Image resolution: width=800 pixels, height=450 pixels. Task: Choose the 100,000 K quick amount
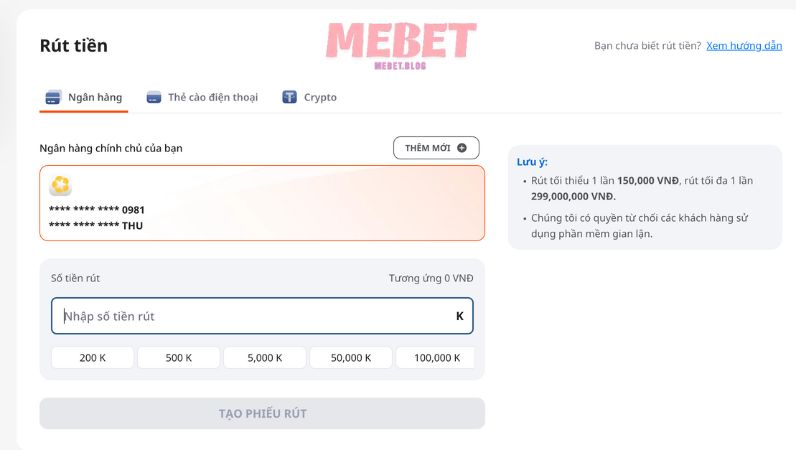(435, 358)
